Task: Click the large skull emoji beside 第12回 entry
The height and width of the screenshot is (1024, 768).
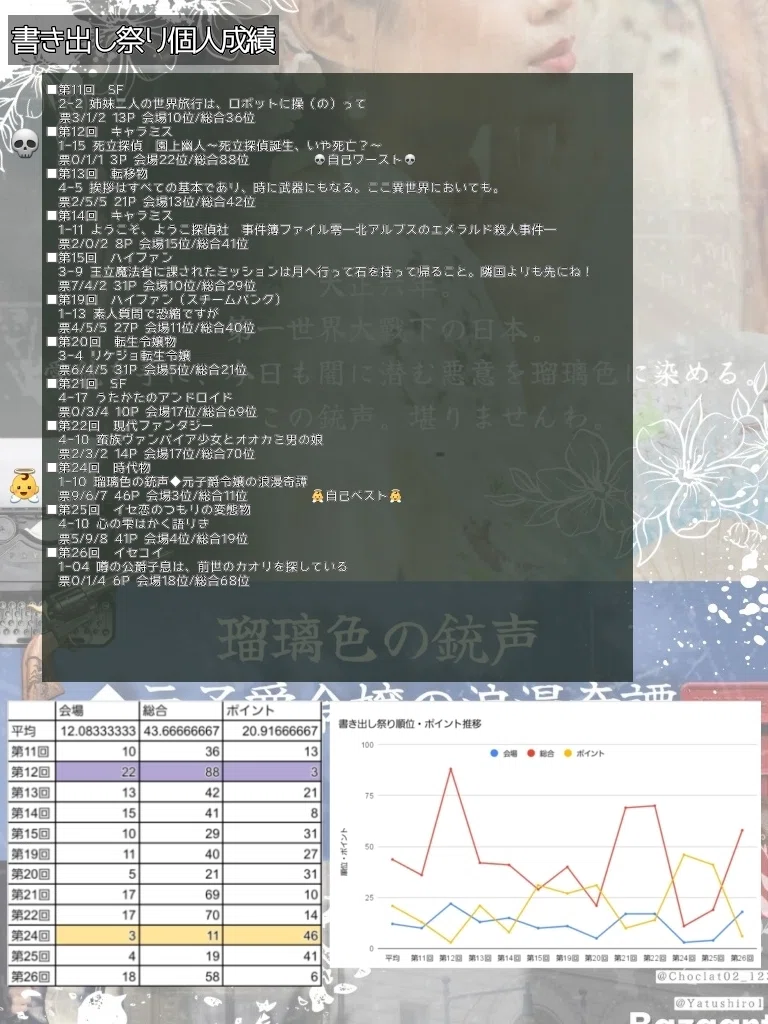Action: [x=25, y=143]
